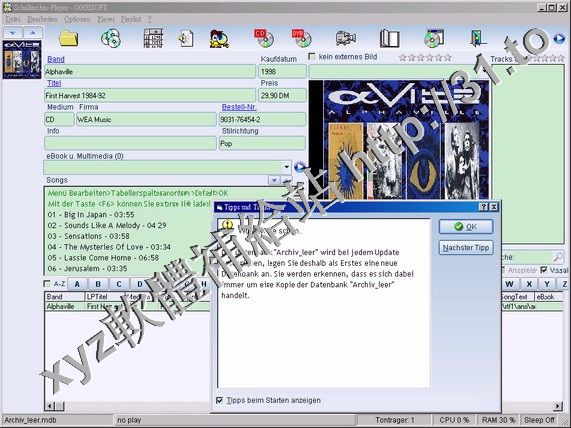Toggle the A-Z checkbox
The image size is (571, 428).
[x=47, y=283]
